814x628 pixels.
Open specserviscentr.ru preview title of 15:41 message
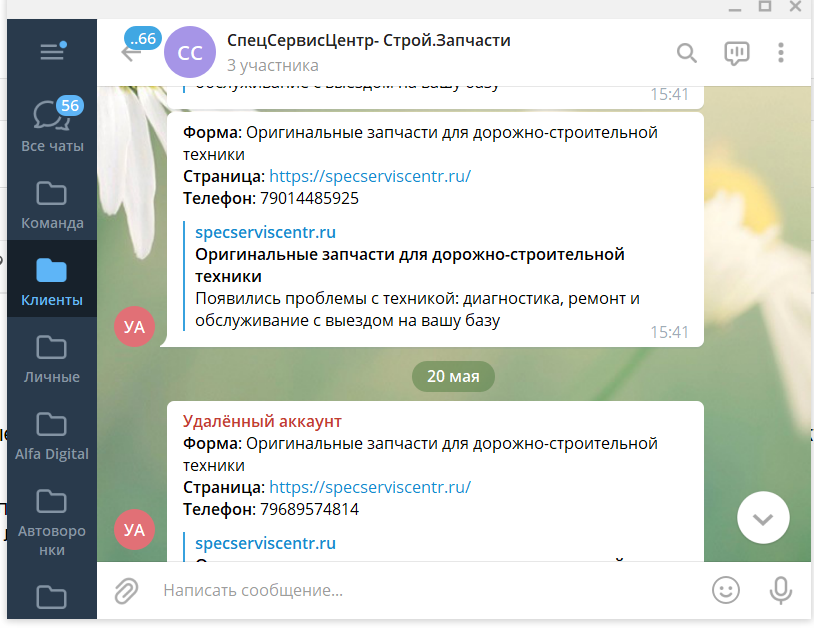265,232
